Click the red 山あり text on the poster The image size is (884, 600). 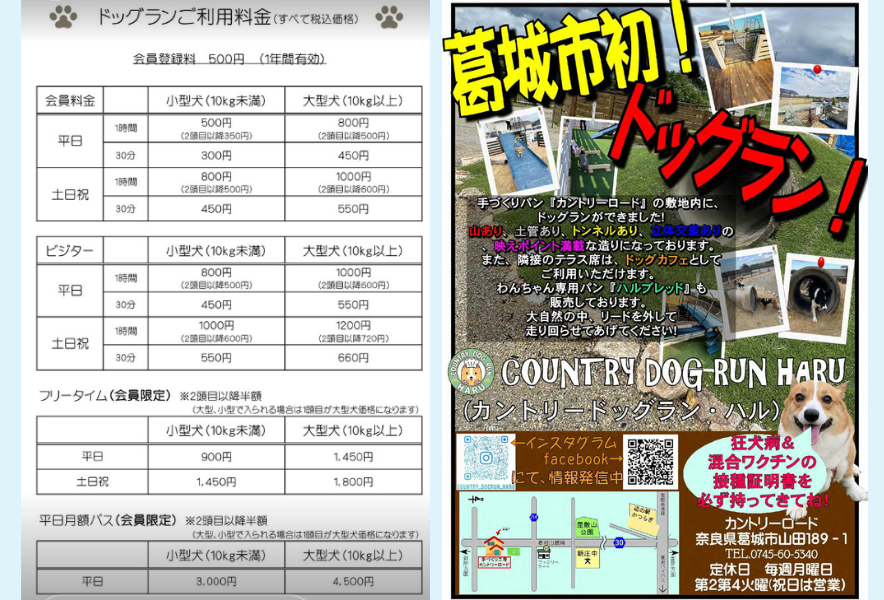(x=485, y=231)
